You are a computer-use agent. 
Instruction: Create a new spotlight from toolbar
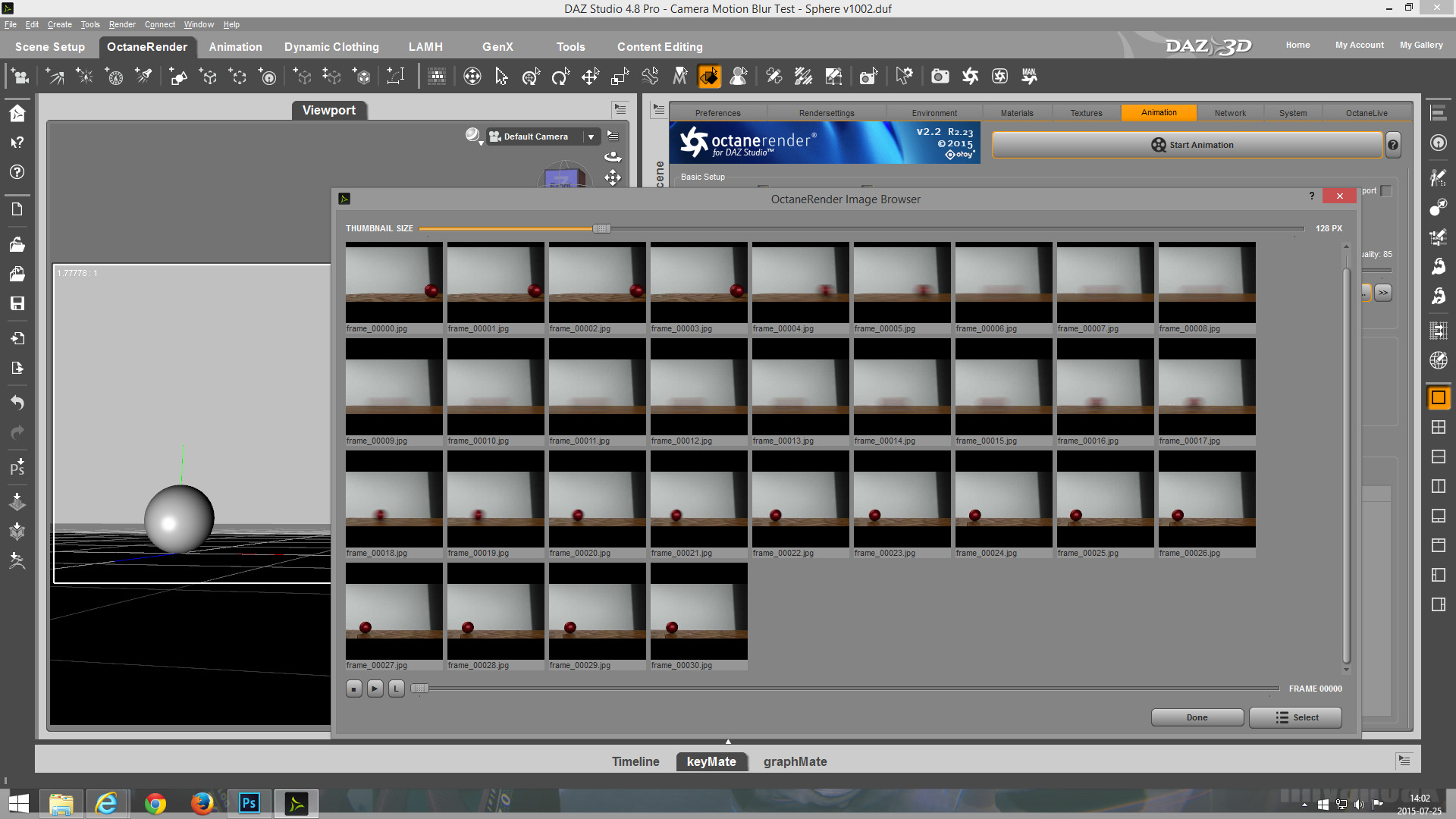point(143,77)
